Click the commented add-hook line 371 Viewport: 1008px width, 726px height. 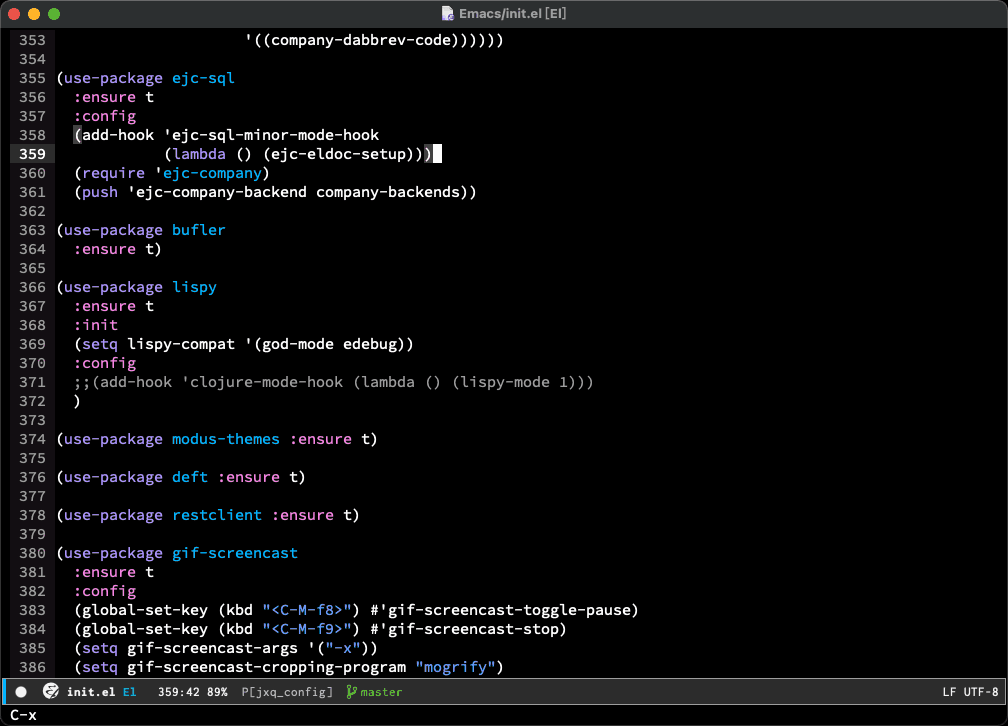pyautogui.click(x=333, y=382)
